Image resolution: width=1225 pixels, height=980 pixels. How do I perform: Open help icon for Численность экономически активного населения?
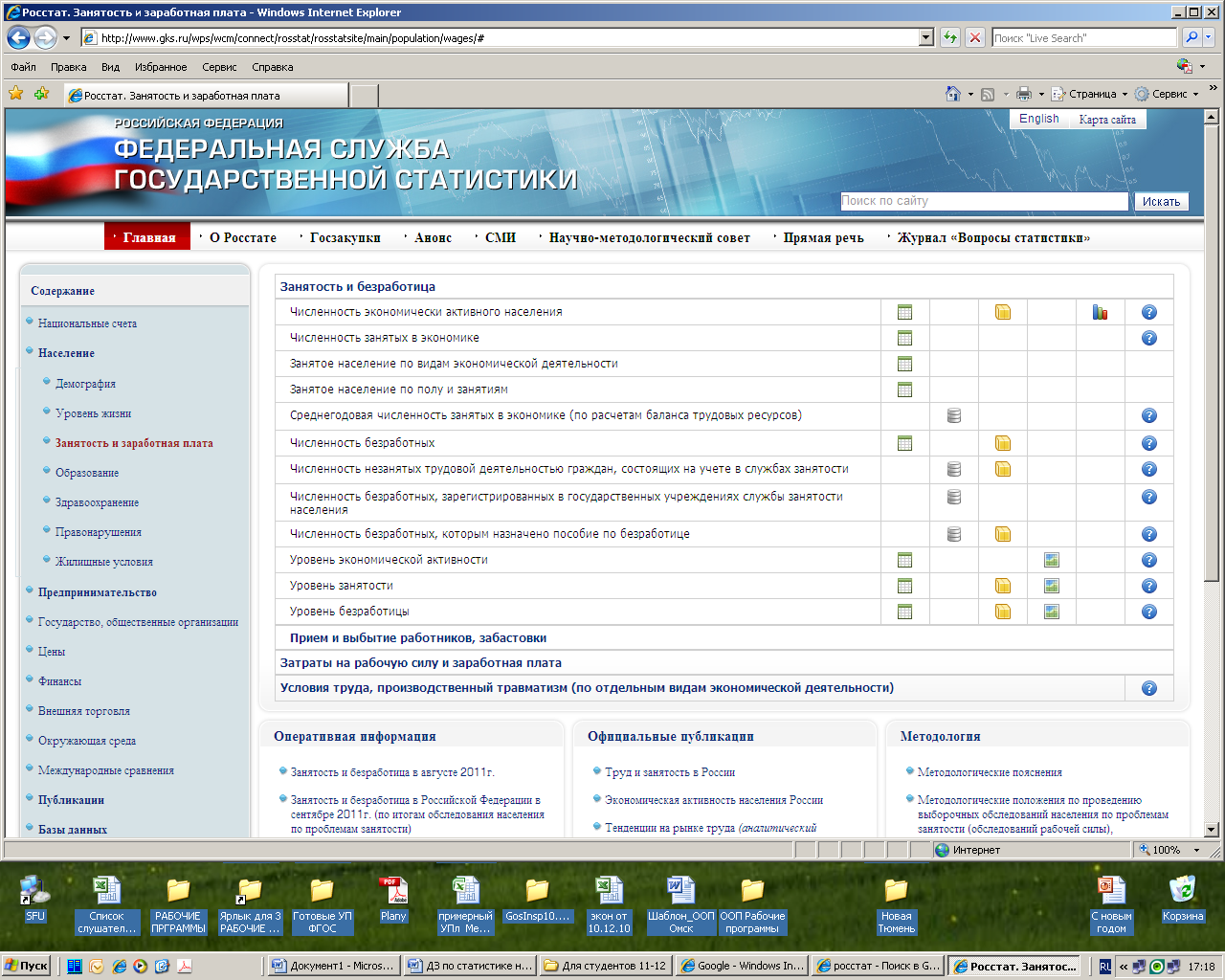1149,312
